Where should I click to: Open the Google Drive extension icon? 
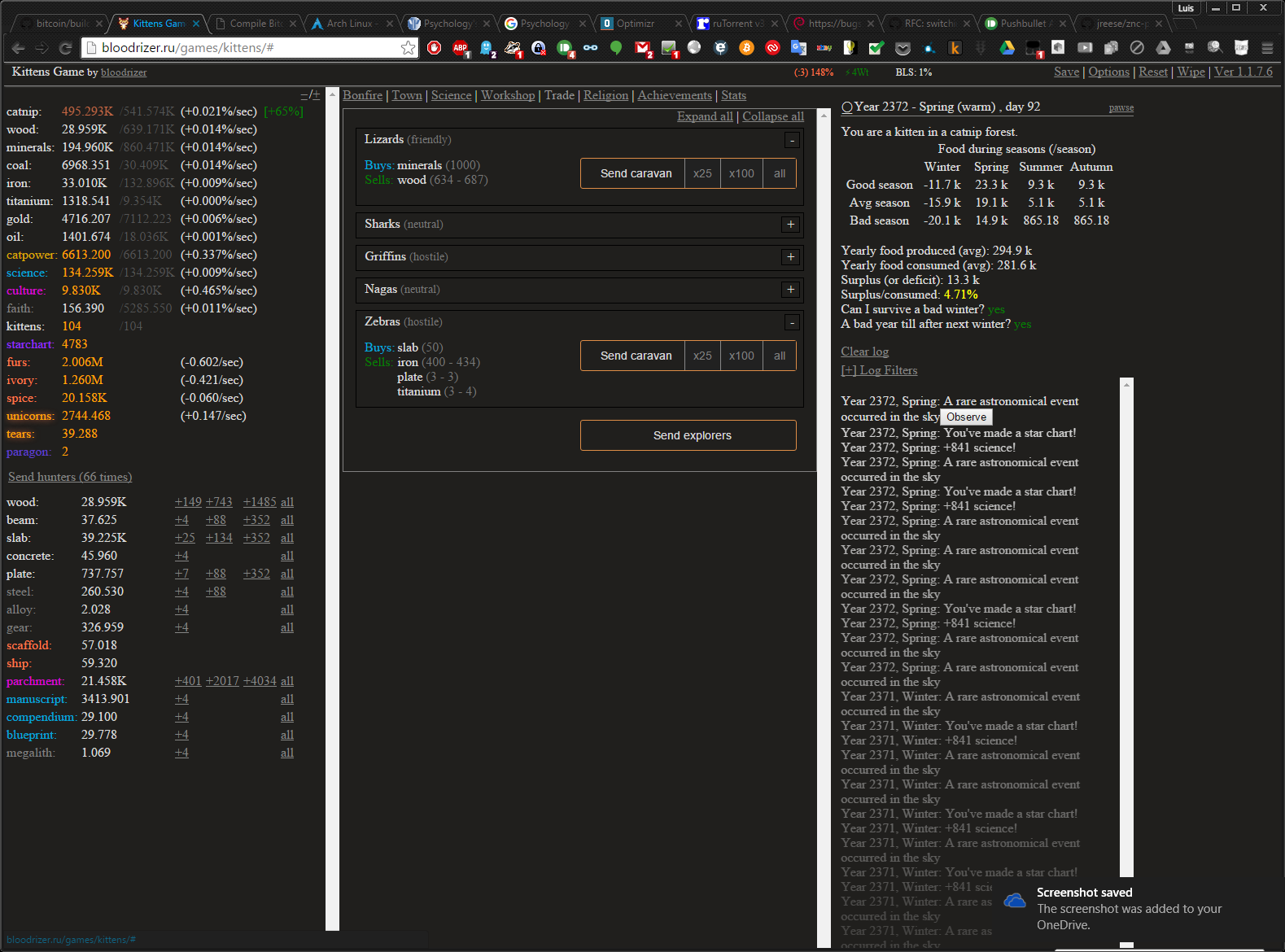(x=1007, y=48)
